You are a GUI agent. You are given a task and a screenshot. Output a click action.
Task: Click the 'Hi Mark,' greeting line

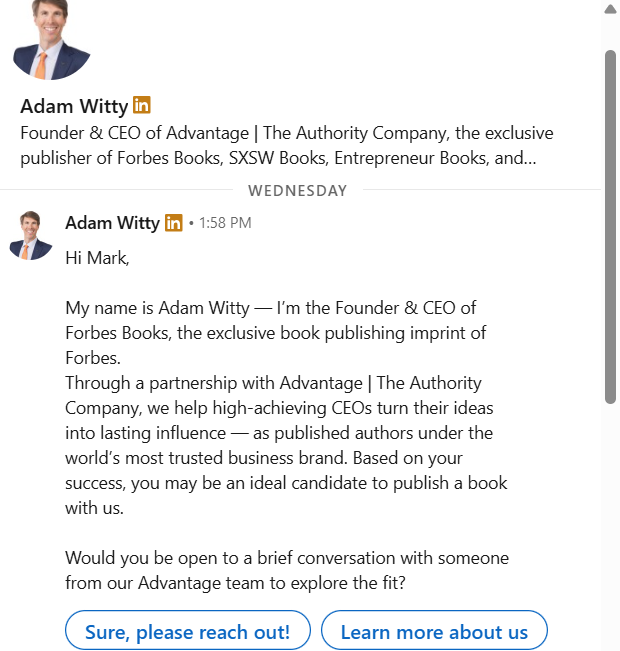point(97,257)
